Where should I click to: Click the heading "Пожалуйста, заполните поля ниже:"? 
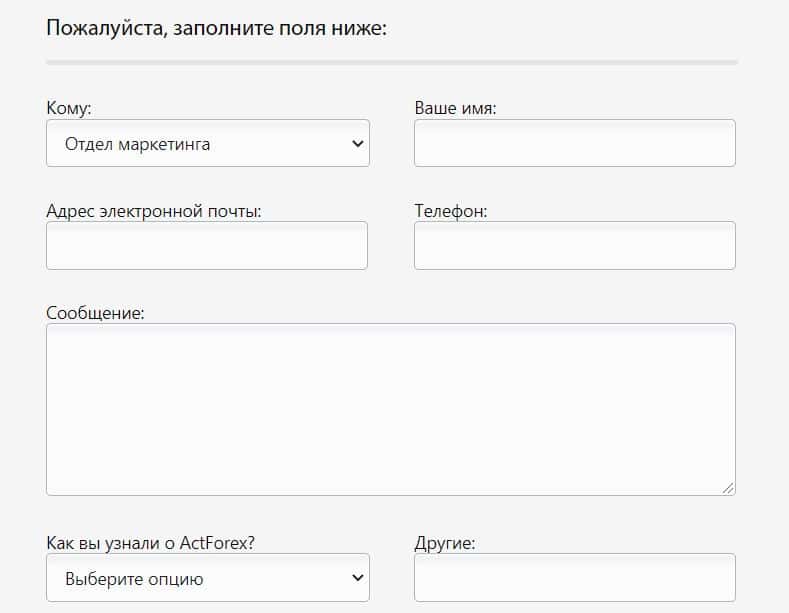pyautogui.click(x=216, y=27)
